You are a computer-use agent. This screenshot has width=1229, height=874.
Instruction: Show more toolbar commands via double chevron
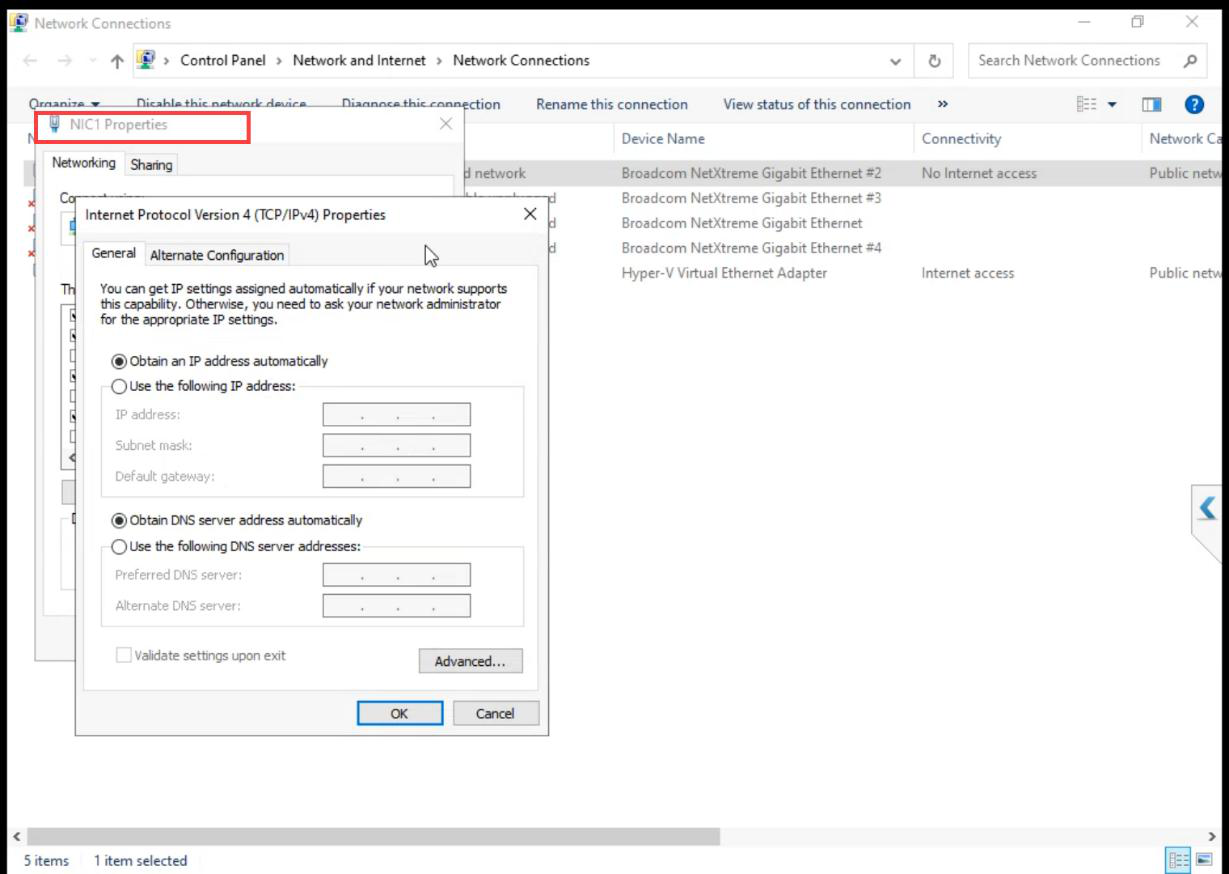tap(942, 104)
